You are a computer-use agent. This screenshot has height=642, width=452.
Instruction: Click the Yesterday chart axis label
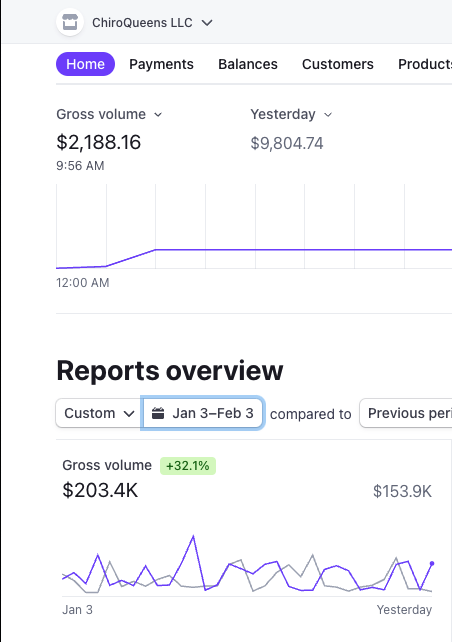[x=404, y=610]
